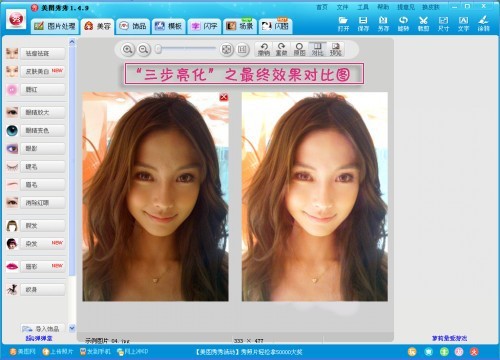
Task: Open the 文件 menu
Action: 342,7
